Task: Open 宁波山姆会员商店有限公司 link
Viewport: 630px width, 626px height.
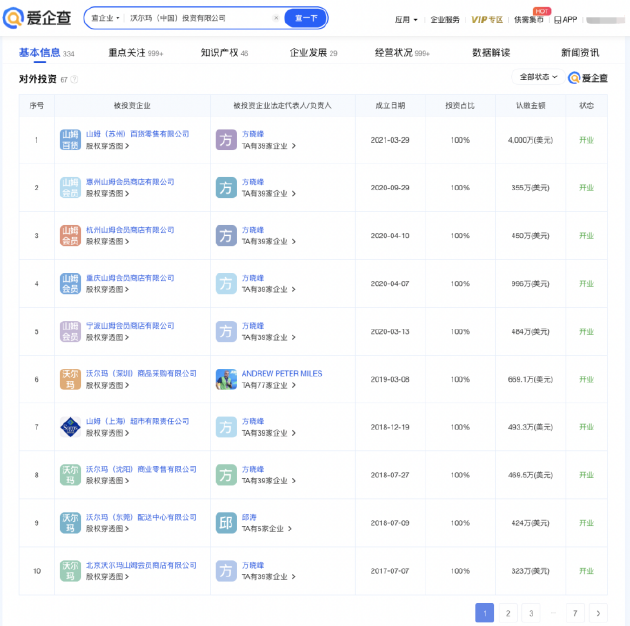Action: pyautogui.click(x=130, y=325)
